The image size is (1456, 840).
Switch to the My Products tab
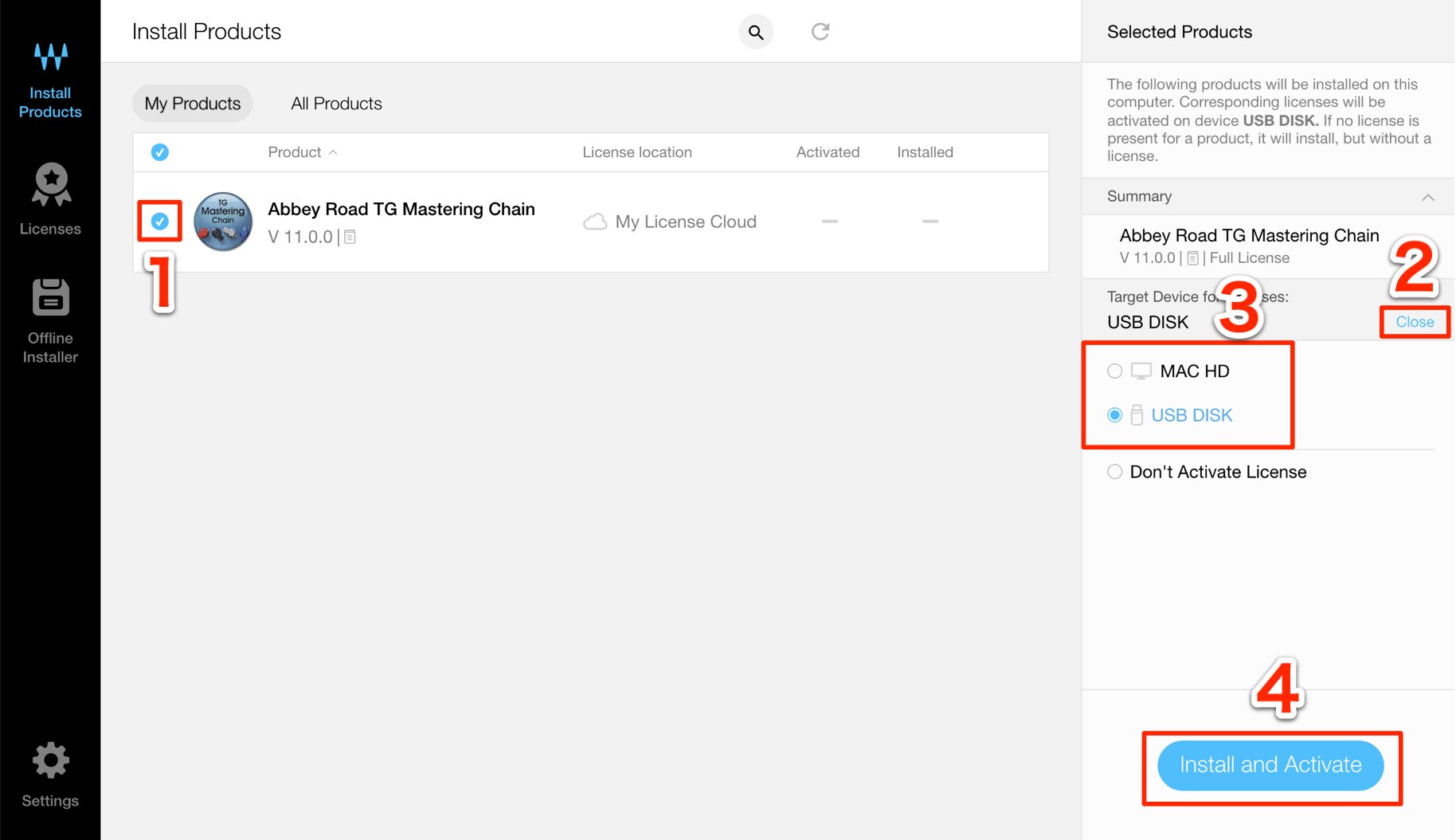[193, 104]
